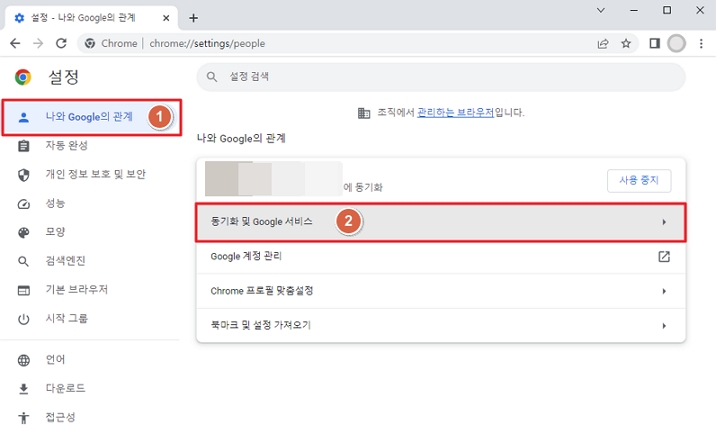Select 나와 Google의 관계 in sidebar
The height and width of the screenshot is (434, 716).
(91, 117)
